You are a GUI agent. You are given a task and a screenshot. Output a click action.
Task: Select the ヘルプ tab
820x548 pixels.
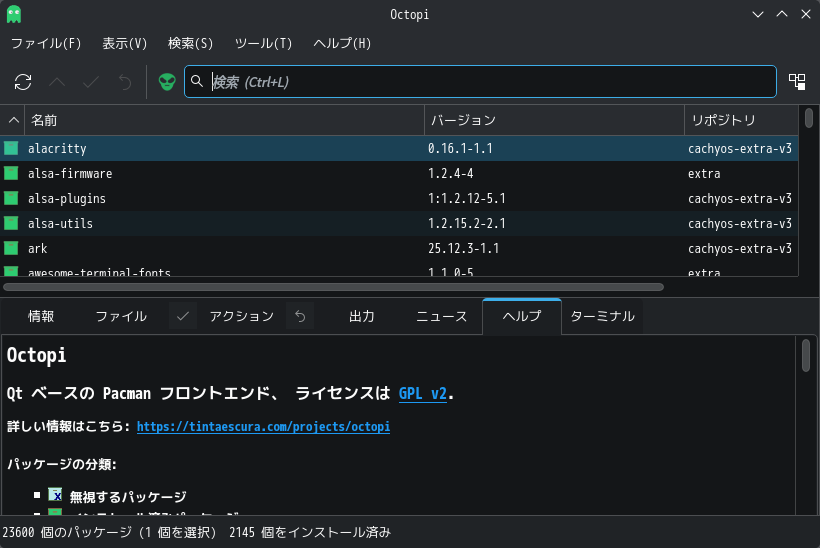pyautogui.click(x=522, y=316)
